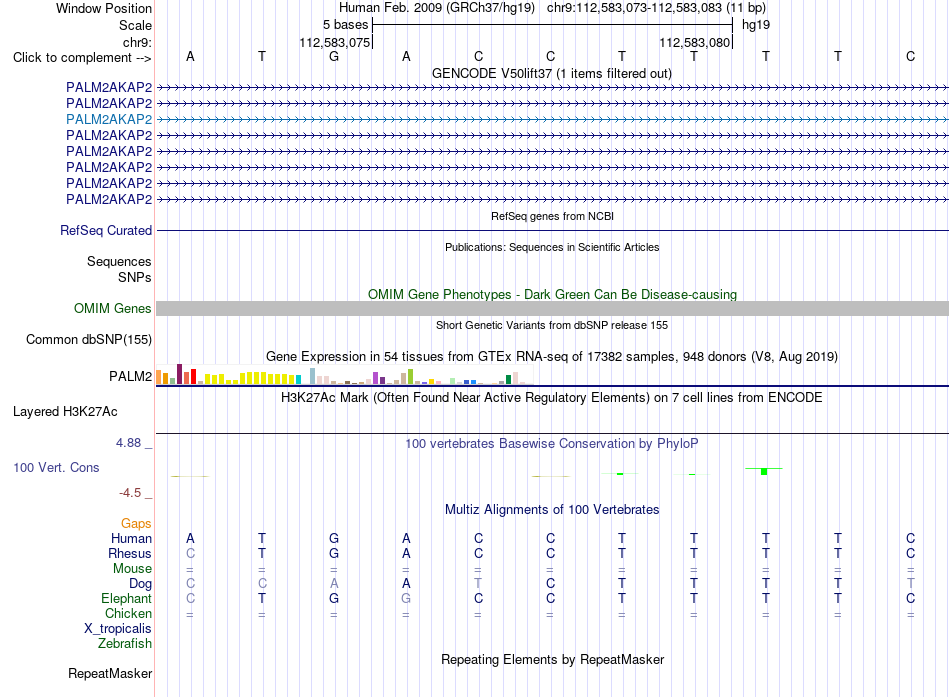Click the G base in the Human alignment row
950x697 pixels.
pyautogui.click(x=334, y=539)
